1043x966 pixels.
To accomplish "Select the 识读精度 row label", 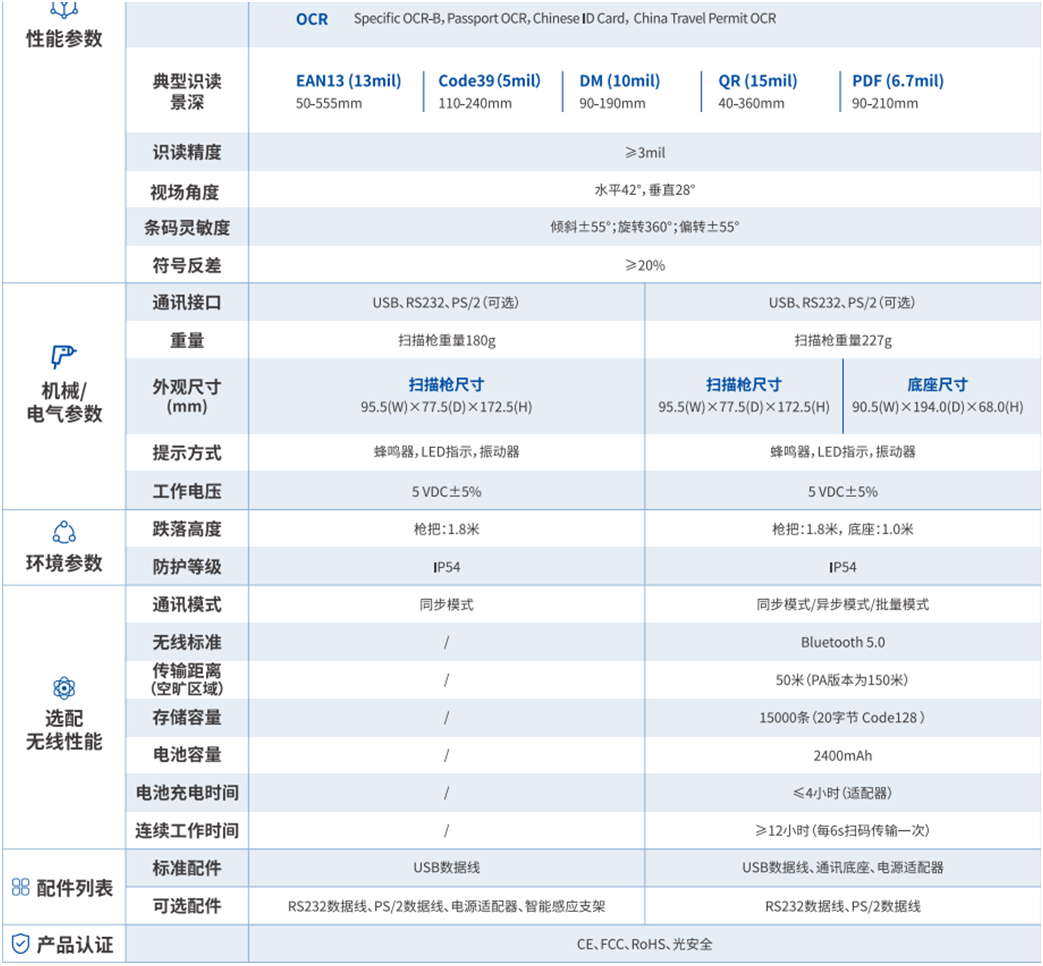I will coord(186,153).
